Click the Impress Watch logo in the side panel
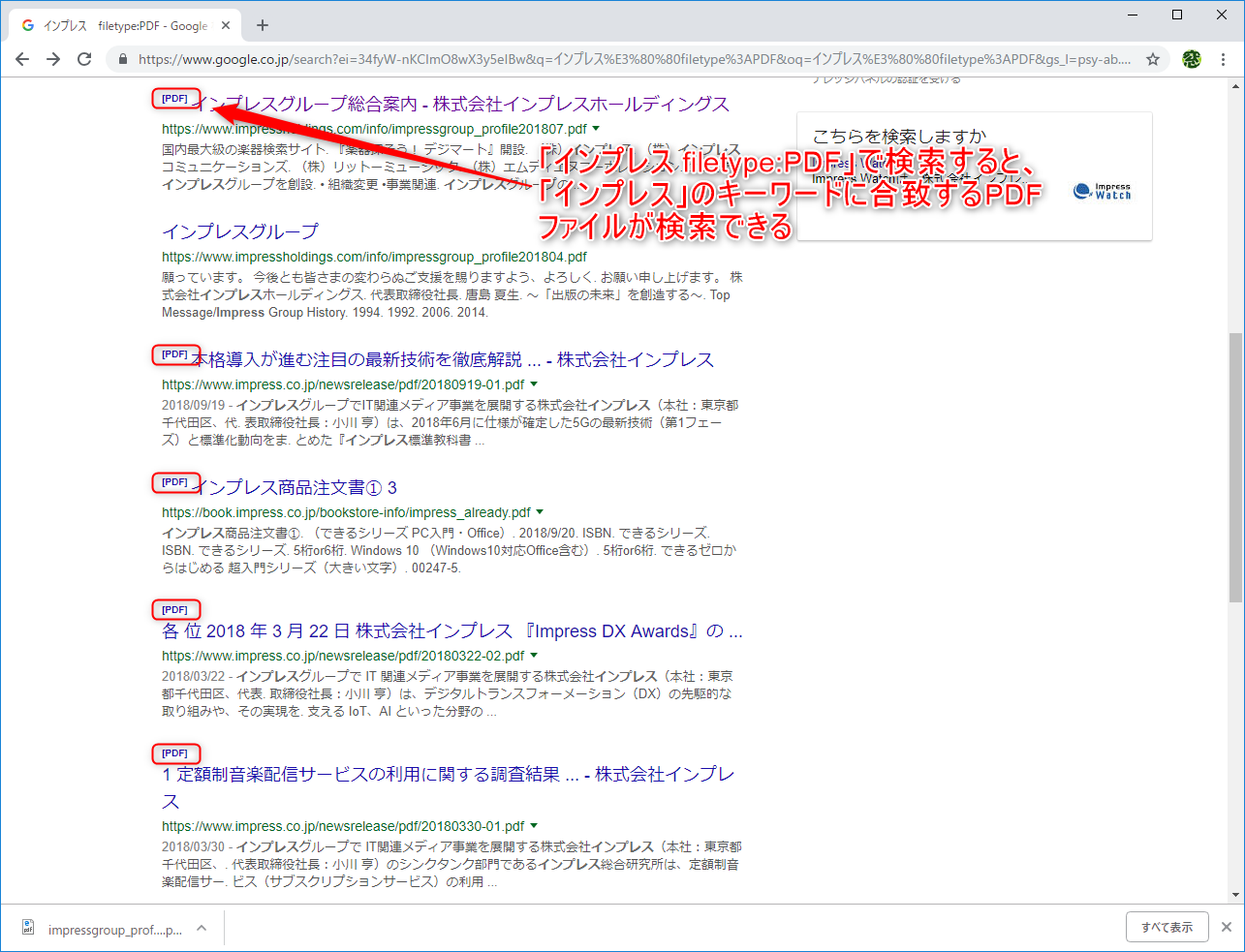This screenshot has height=952, width=1245. pyautogui.click(x=1101, y=192)
